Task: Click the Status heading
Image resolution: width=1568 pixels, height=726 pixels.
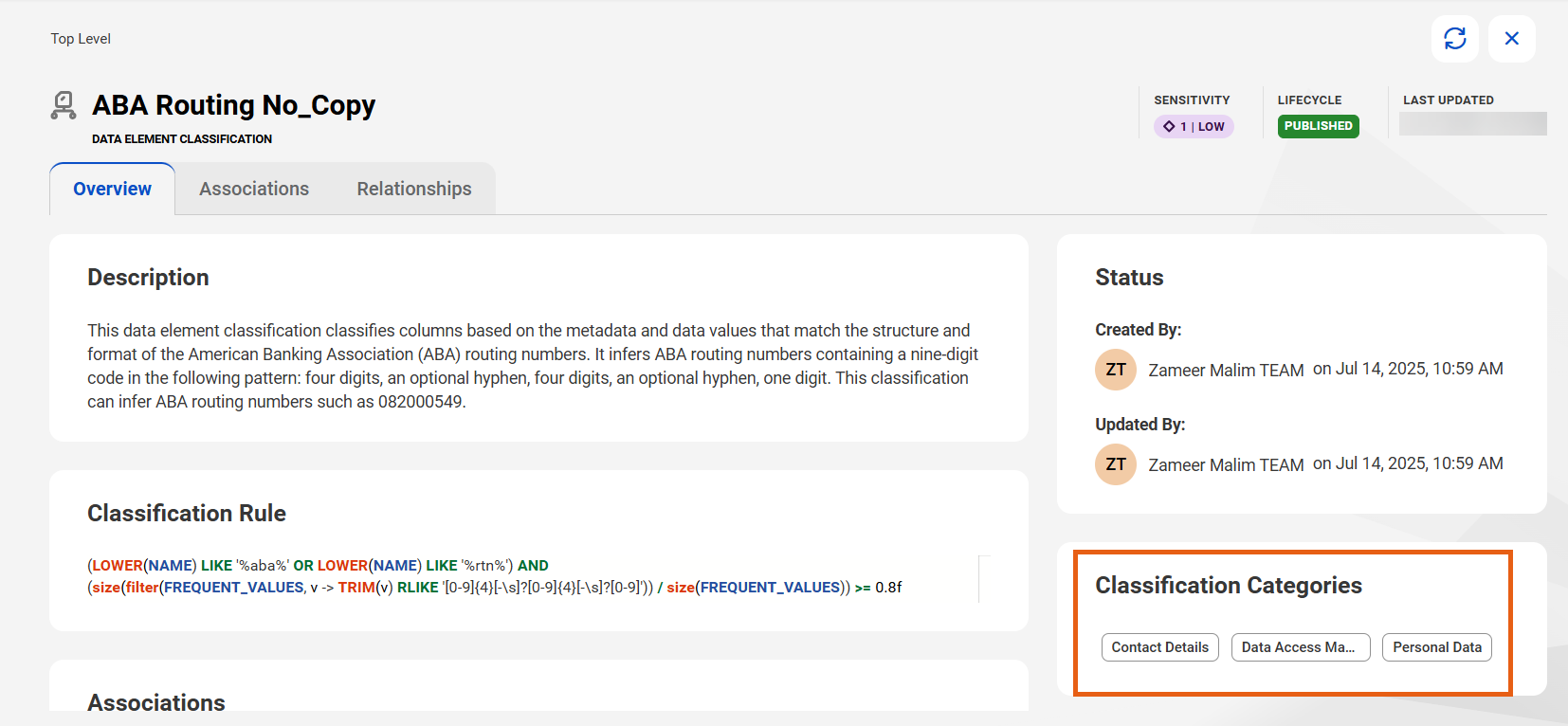Action: click(1129, 278)
